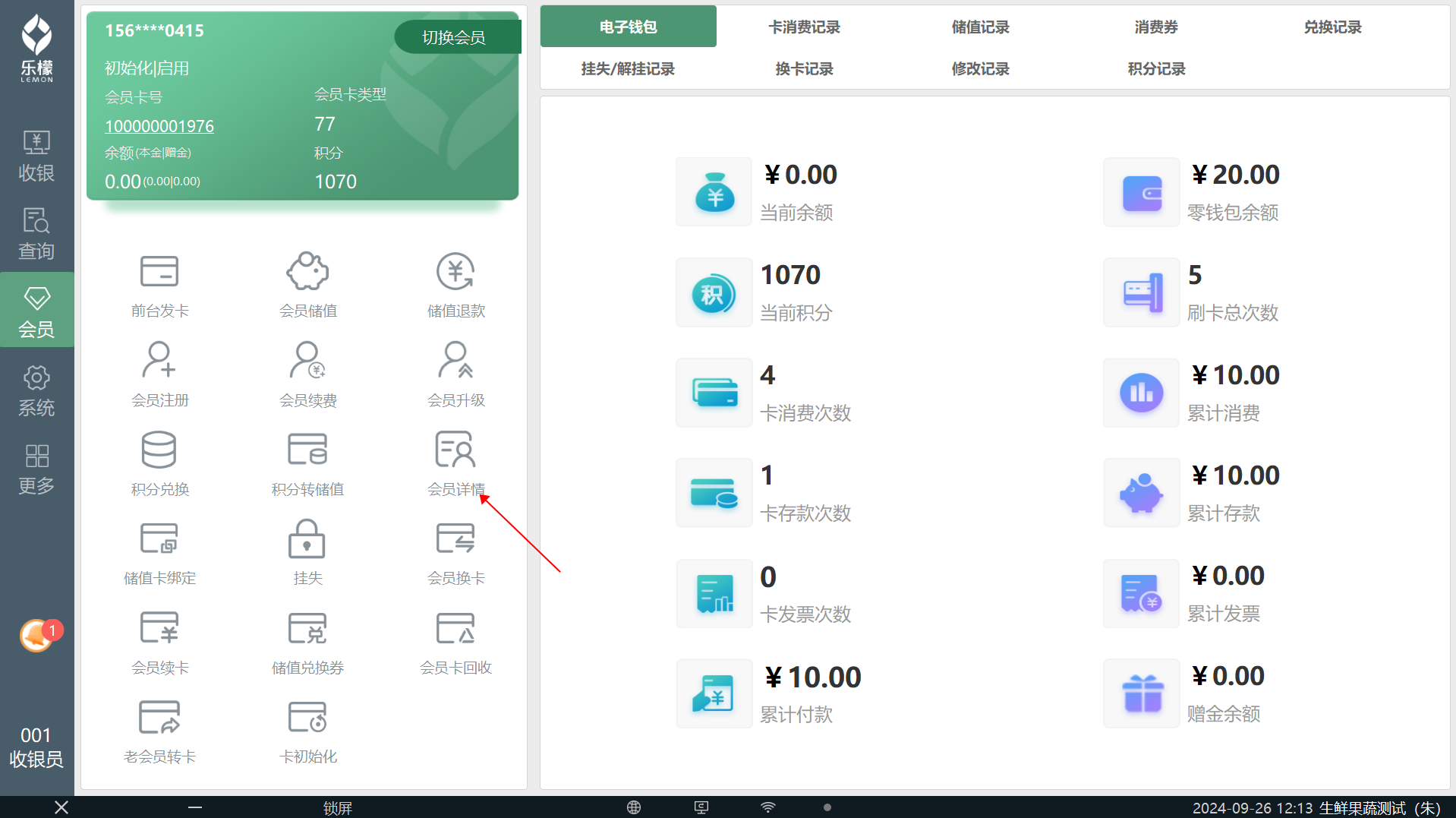Open 会员换卡 card swap icon
Image resolution: width=1456 pixels, height=818 pixels.
tap(455, 538)
